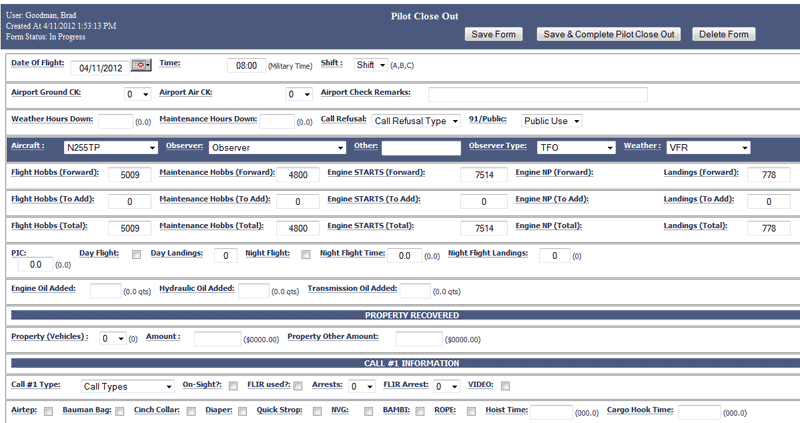Open the Weather VFR dropdown

[x=708, y=147]
